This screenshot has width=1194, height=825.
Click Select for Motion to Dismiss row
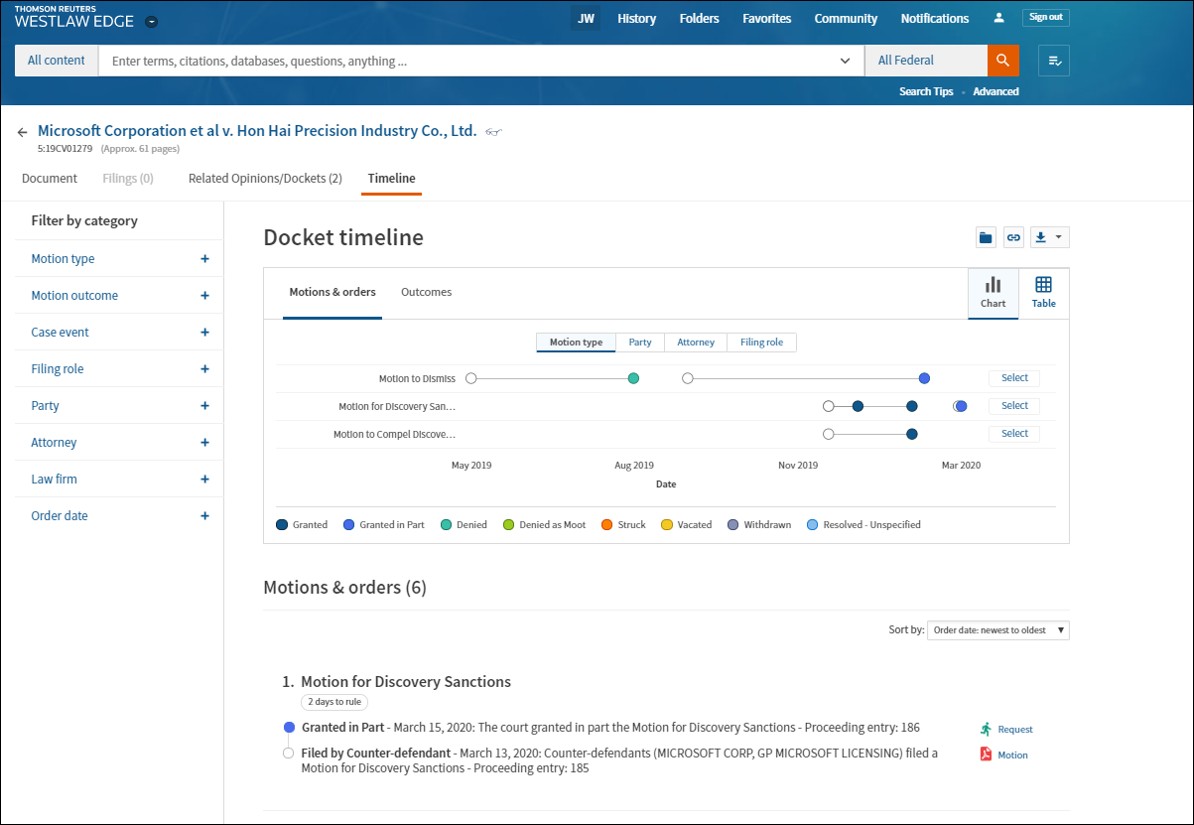click(x=1014, y=378)
